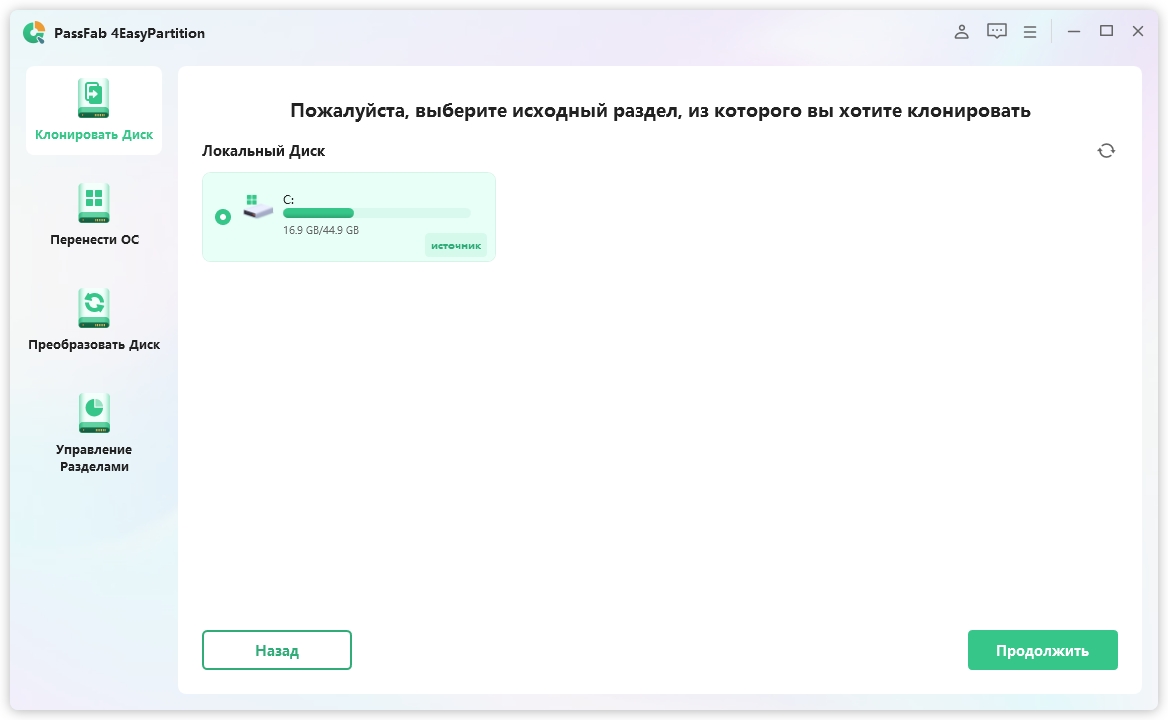Click the PassFab 4EasyPartition logo

34,33
